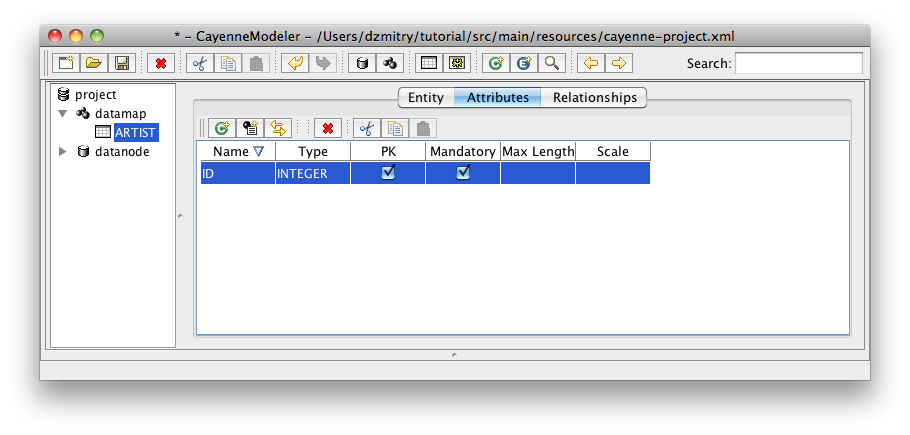The image size is (910, 435).
Task: Click the New Project toolbar icon
Action: coord(65,64)
